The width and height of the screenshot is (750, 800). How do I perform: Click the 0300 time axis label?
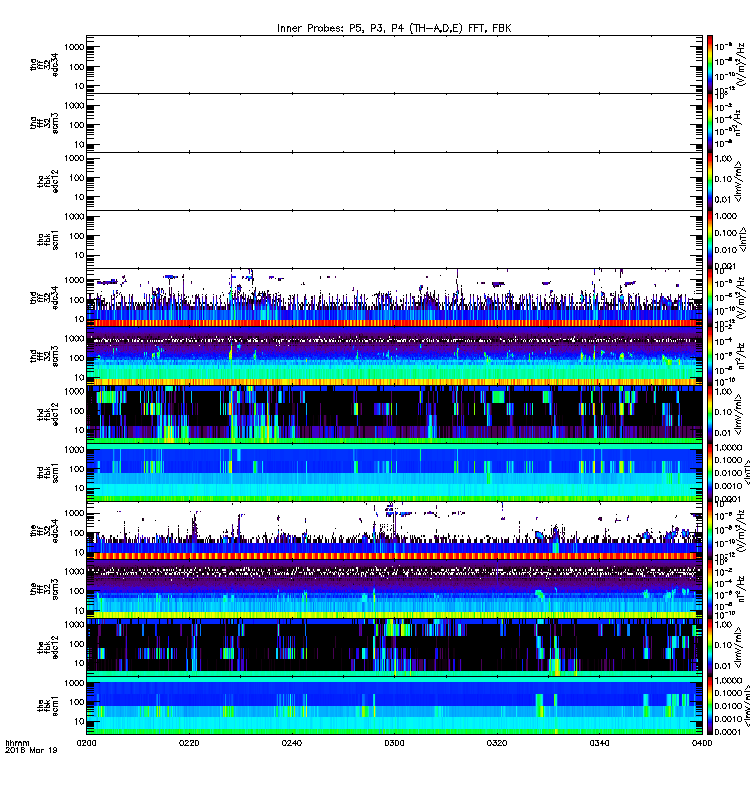(x=394, y=743)
